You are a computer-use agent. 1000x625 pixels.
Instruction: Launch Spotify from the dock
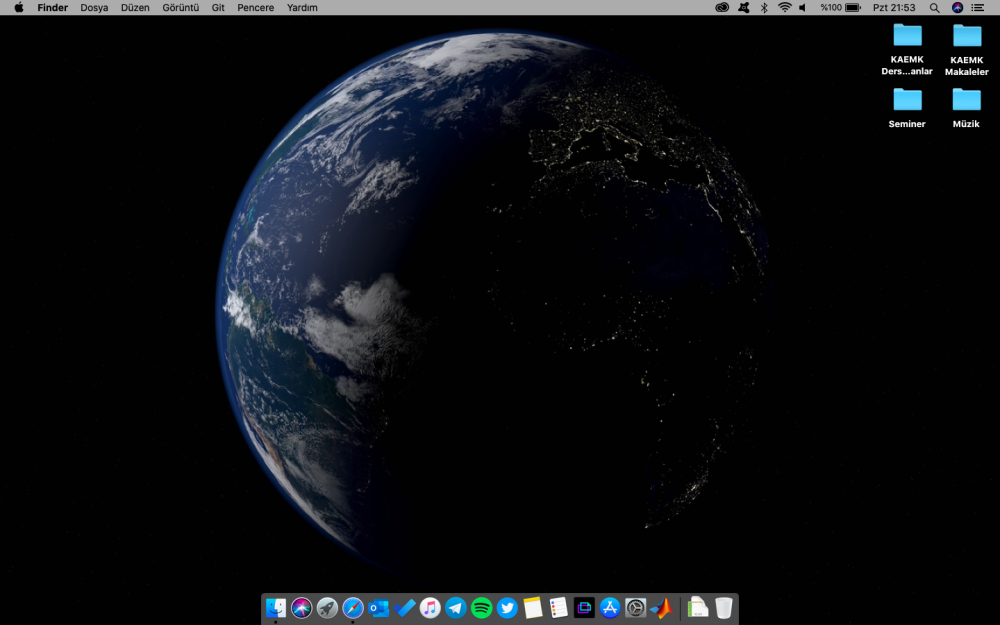point(482,607)
